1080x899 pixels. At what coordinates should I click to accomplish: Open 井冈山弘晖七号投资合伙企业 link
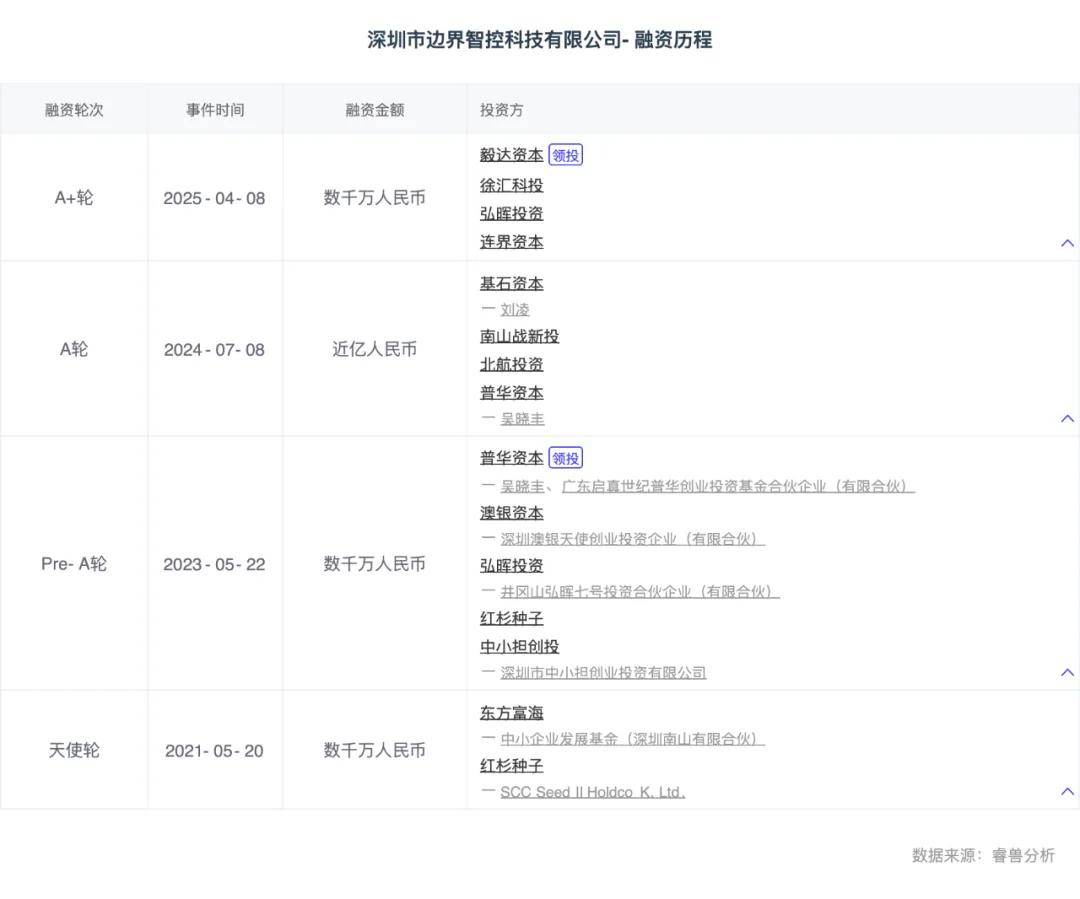click(640, 592)
